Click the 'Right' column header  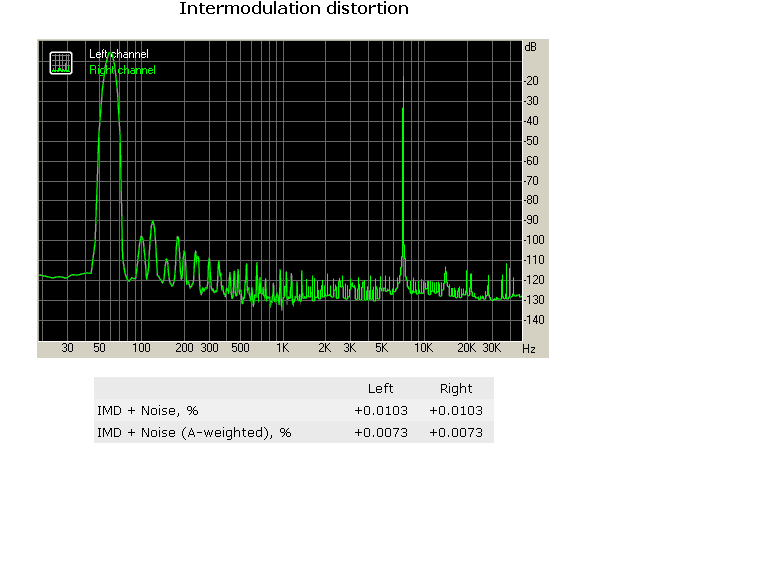pos(456,388)
